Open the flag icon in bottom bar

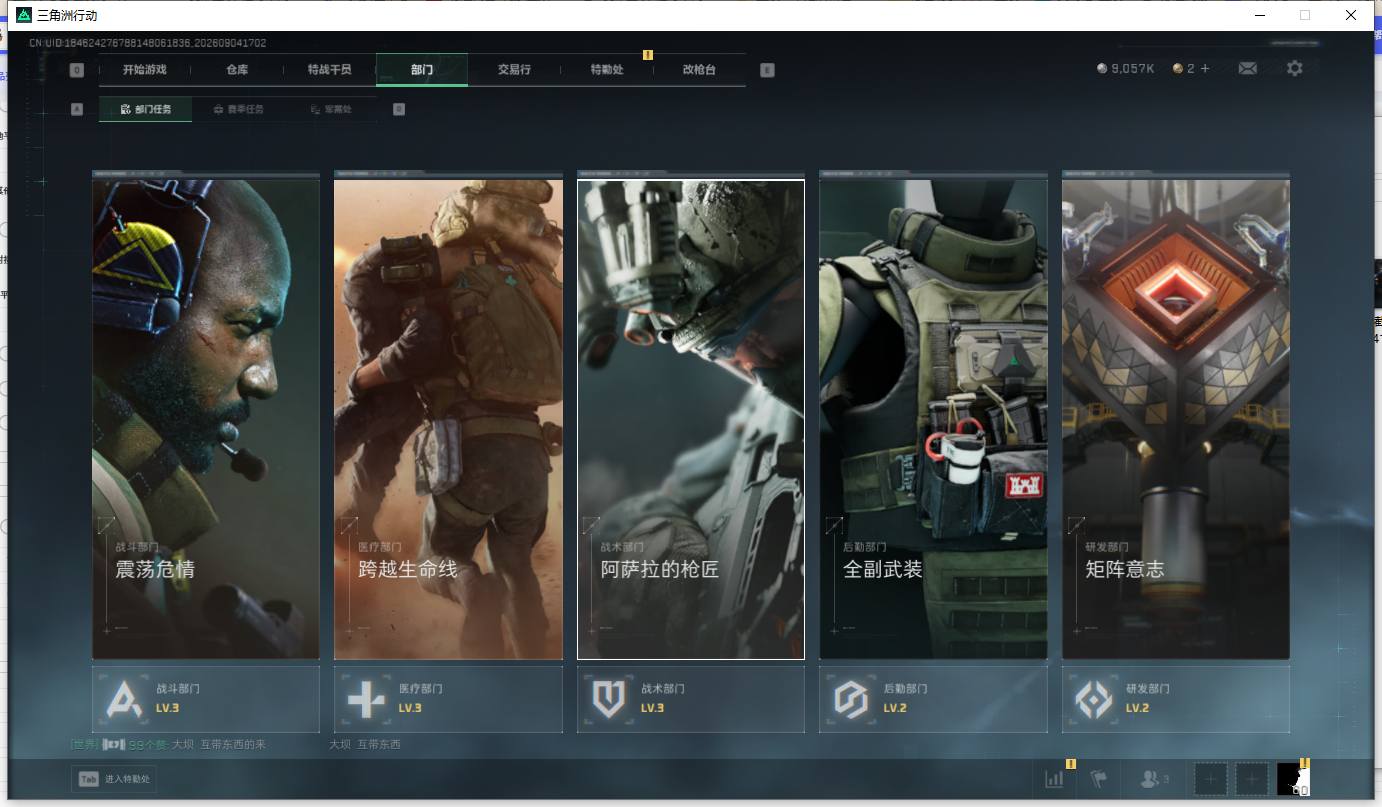(x=1099, y=779)
